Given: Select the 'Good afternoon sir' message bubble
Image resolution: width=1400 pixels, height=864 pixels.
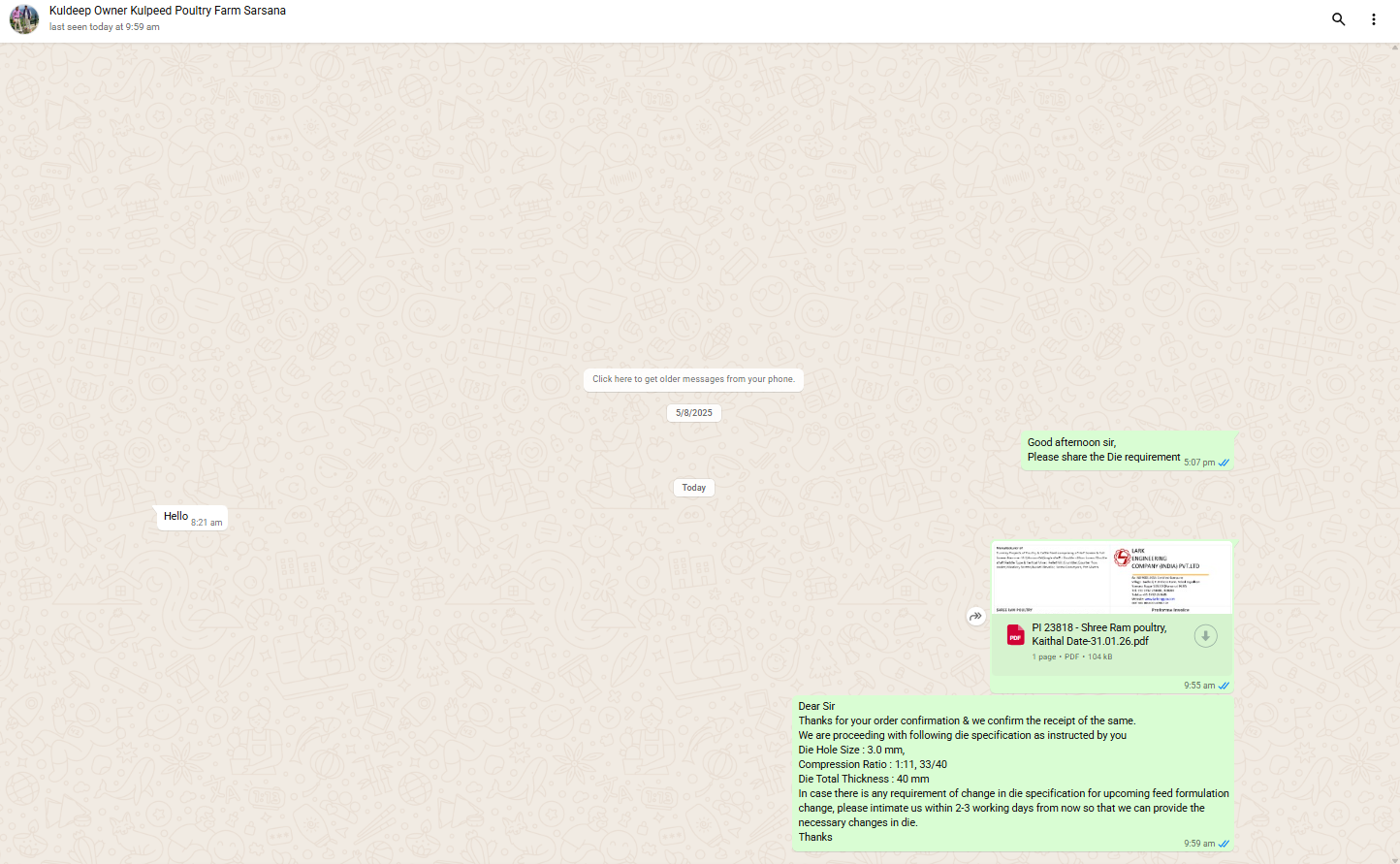Looking at the screenshot, I should point(1103,450).
